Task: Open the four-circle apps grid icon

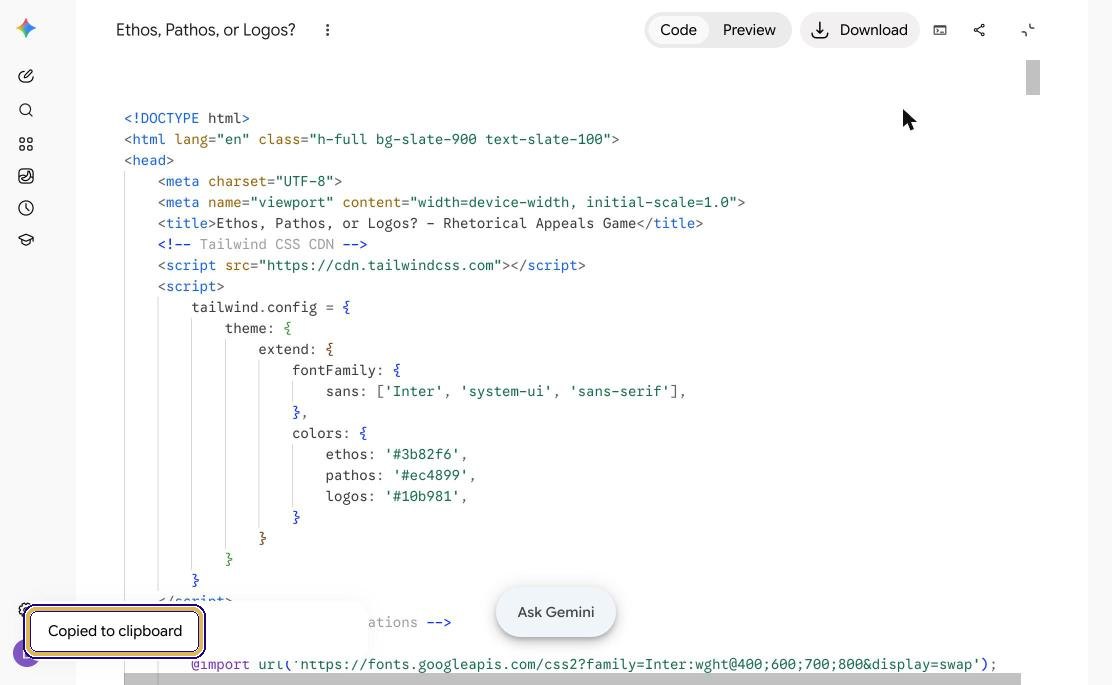Action: (x=26, y=144)
